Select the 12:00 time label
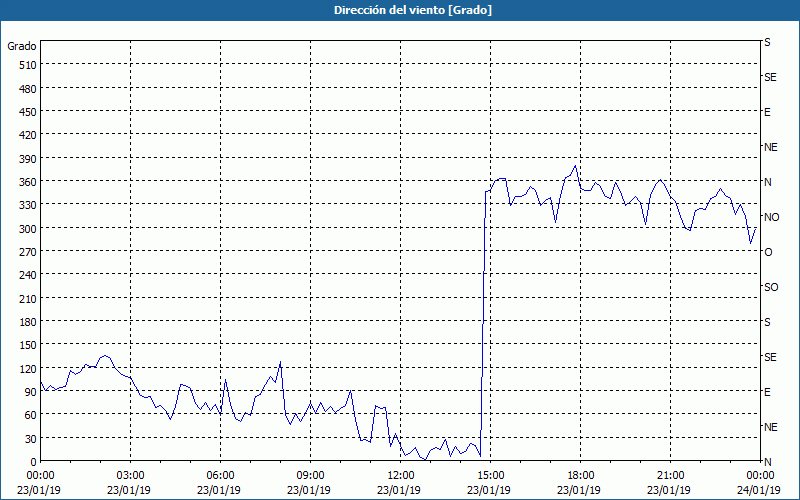Viewport: 800px width, 500px height. [399, 476]
